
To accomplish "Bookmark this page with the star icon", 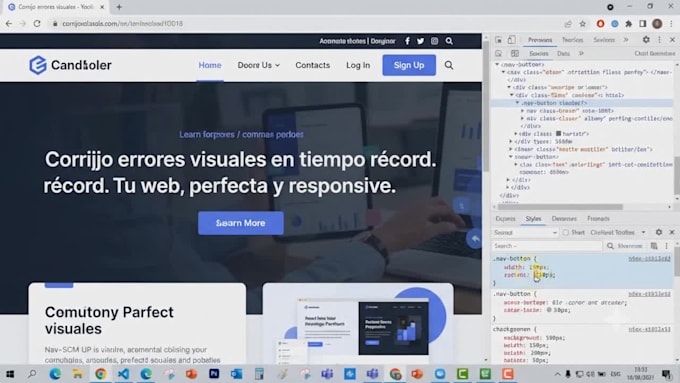I will [582, 23].
